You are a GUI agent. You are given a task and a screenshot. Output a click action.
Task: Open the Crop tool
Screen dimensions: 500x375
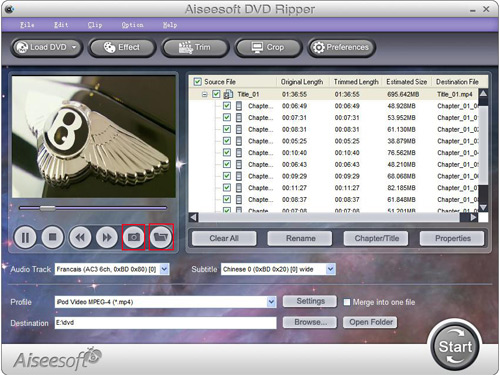[x=268, y=47]
